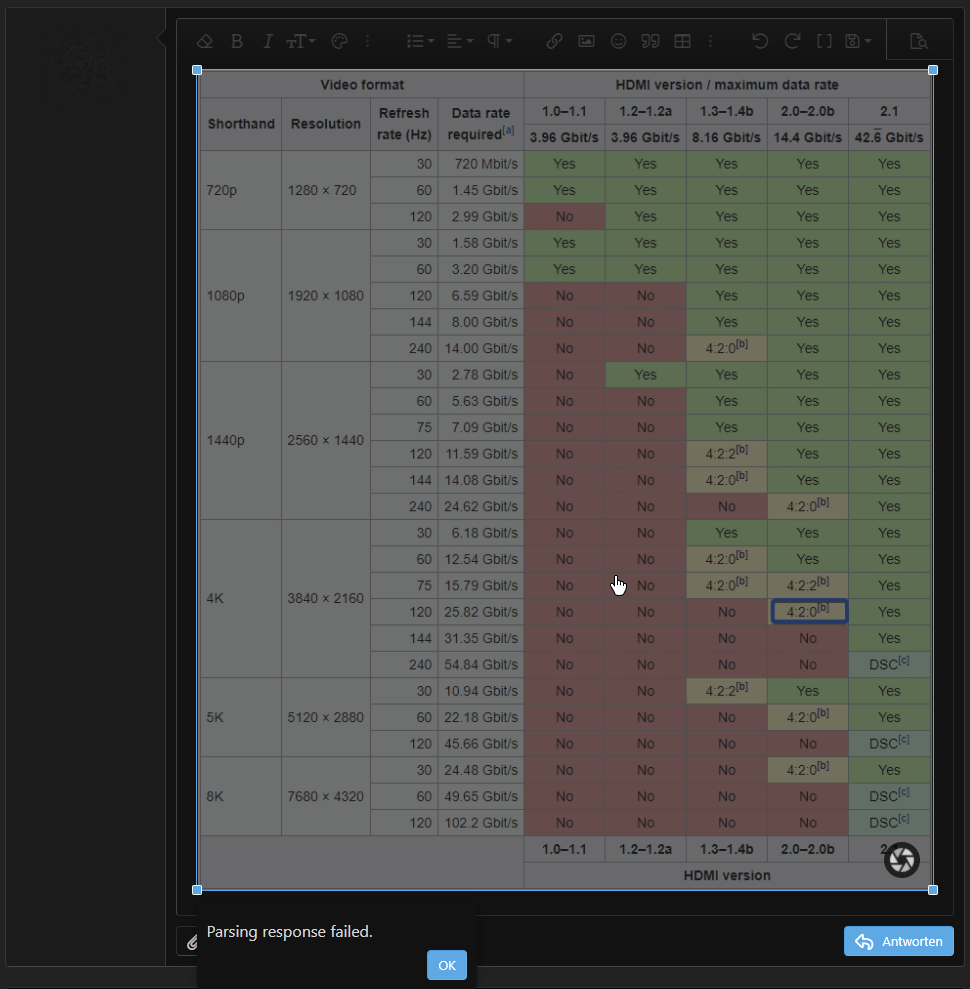Click the Antworten reply button
Screen dimensions: 970x989
click(x=899, y=941)
